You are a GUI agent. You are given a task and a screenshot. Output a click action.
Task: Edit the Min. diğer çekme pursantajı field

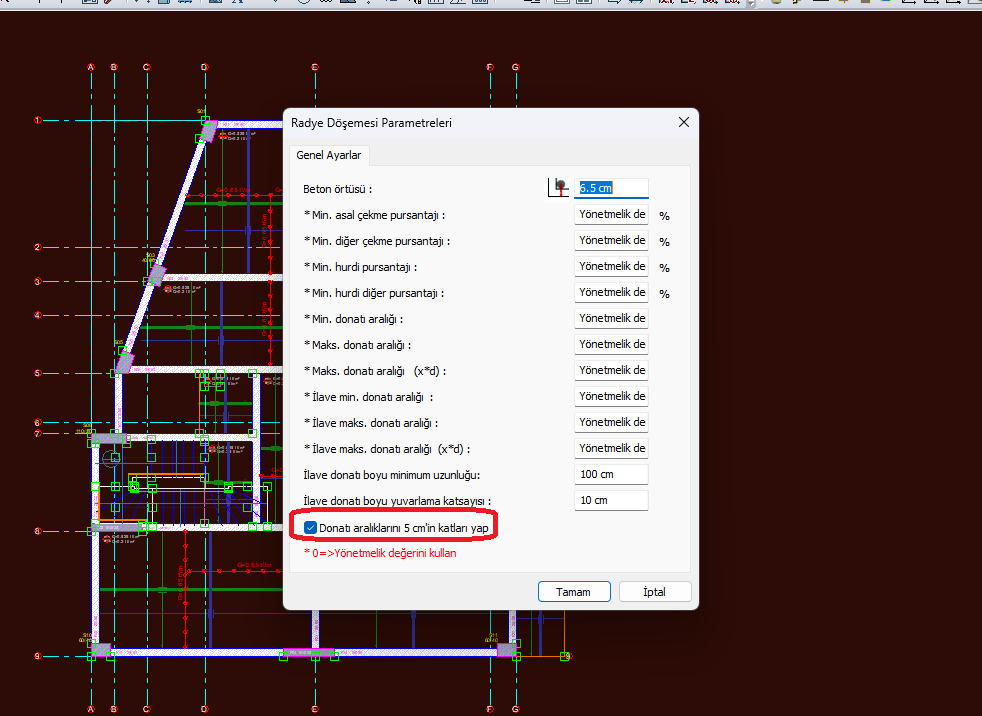[611, 240]
